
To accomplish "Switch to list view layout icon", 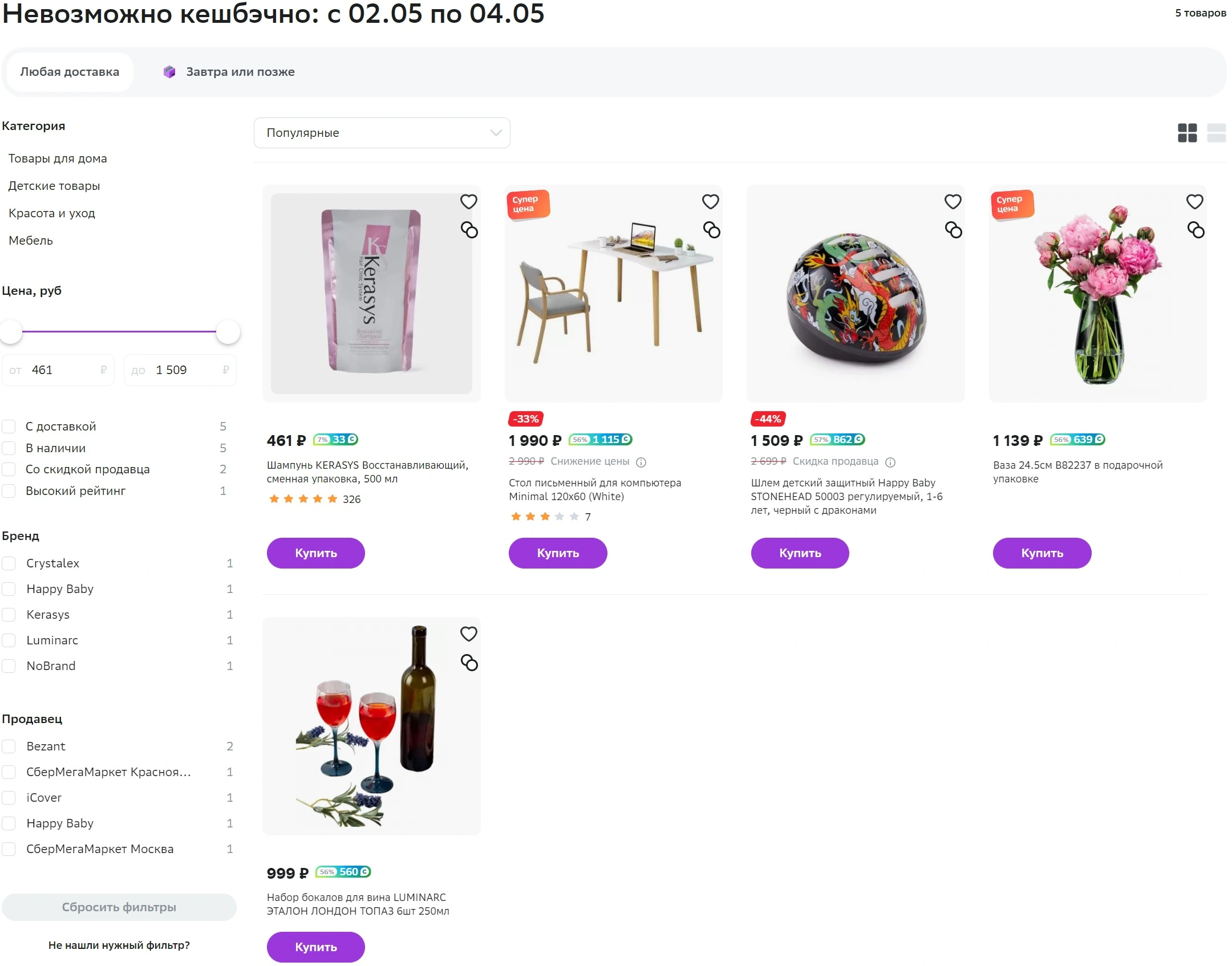I will 1216,133.
